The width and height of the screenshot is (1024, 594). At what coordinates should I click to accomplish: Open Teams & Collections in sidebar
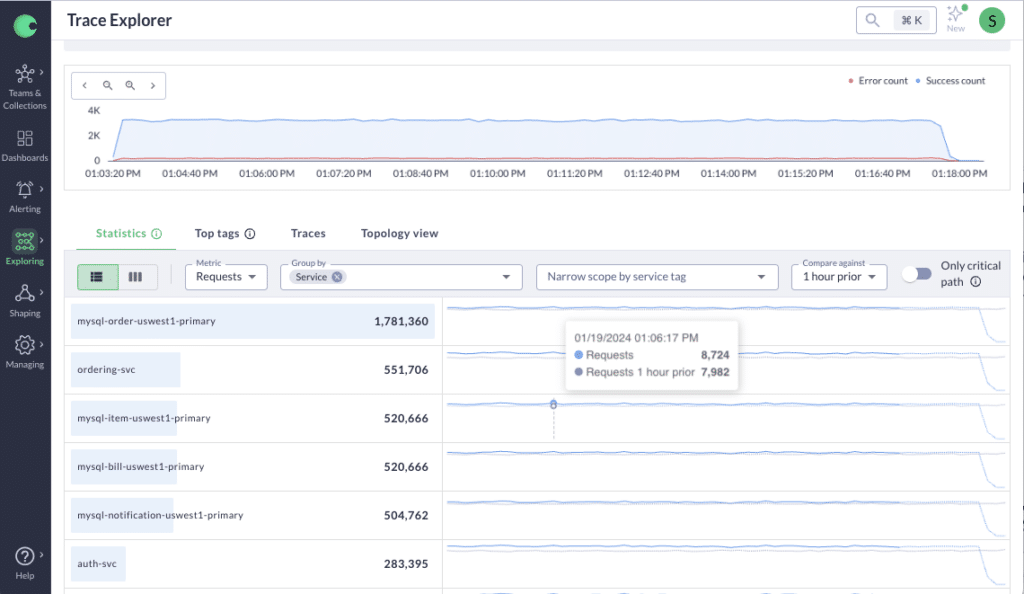point(25,77)
